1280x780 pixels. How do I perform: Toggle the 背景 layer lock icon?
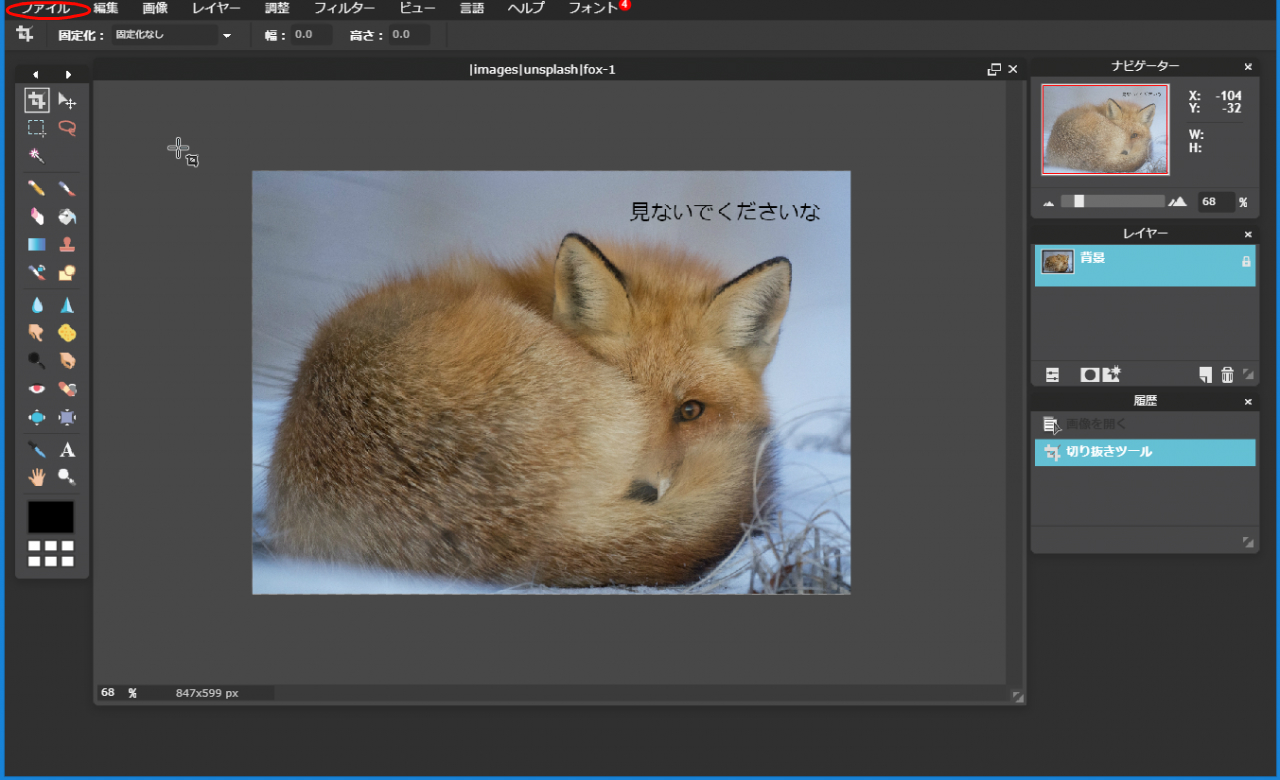pyautogui.click(x=1246, y=261)
